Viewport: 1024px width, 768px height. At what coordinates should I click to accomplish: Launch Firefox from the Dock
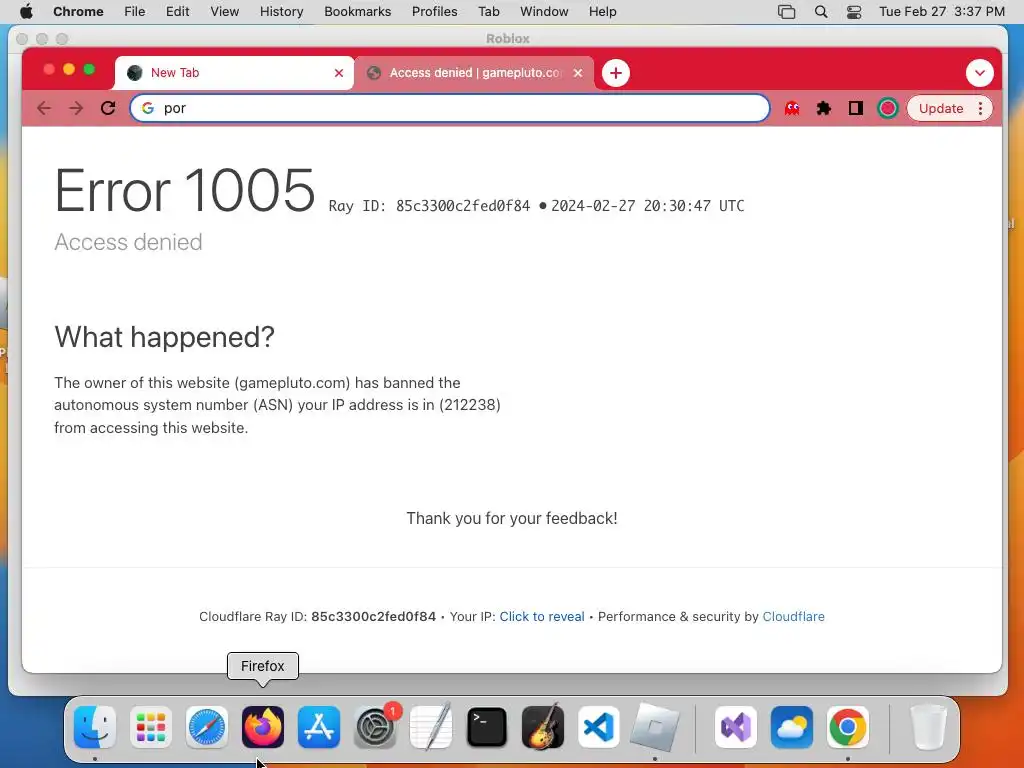pyautogui.click(x=263, y=727)
